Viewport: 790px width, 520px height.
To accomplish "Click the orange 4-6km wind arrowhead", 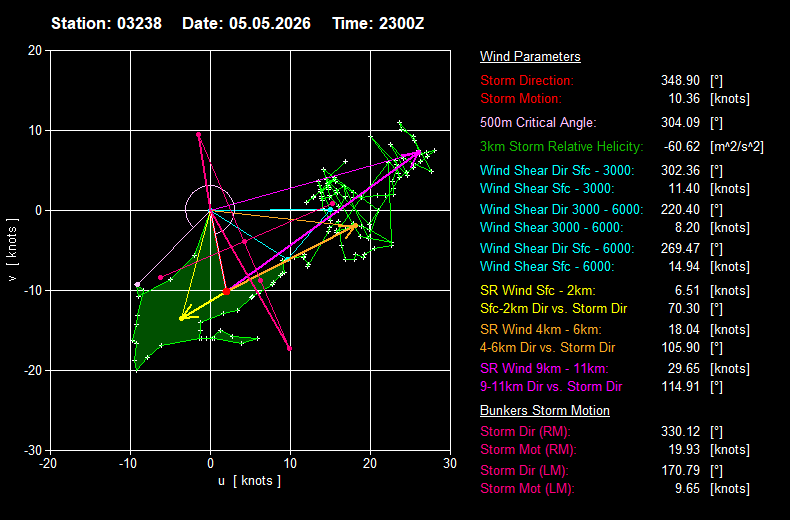I will click(x=353, y=227).
